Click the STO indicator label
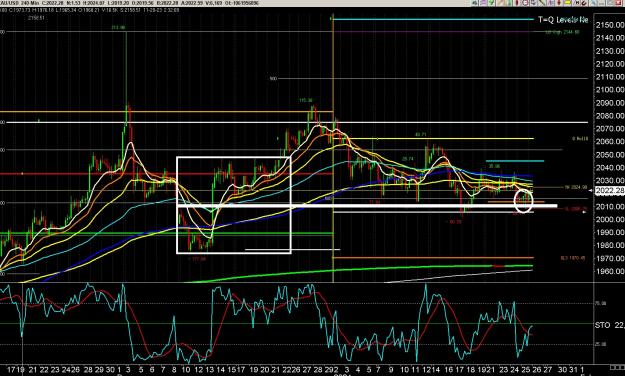This screenshot has width=625, height=376. pyautogui.click(x=603, y=325)
